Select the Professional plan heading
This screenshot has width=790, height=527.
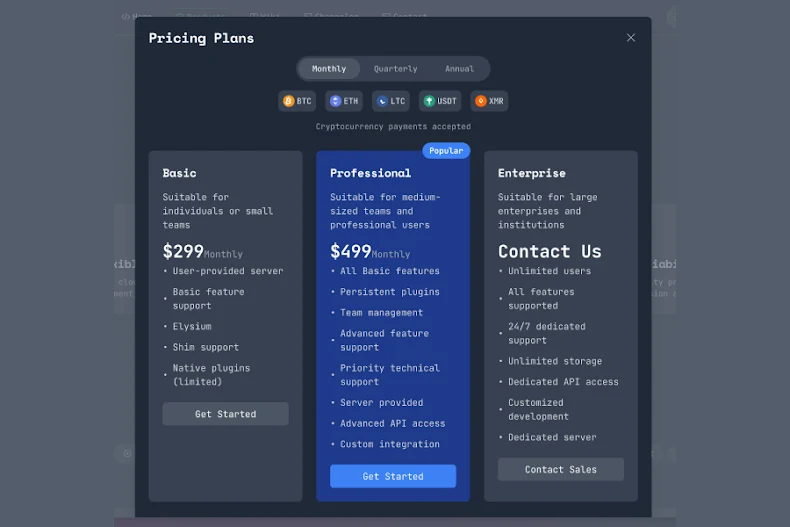pyautogui.click(x=370, y=173)
